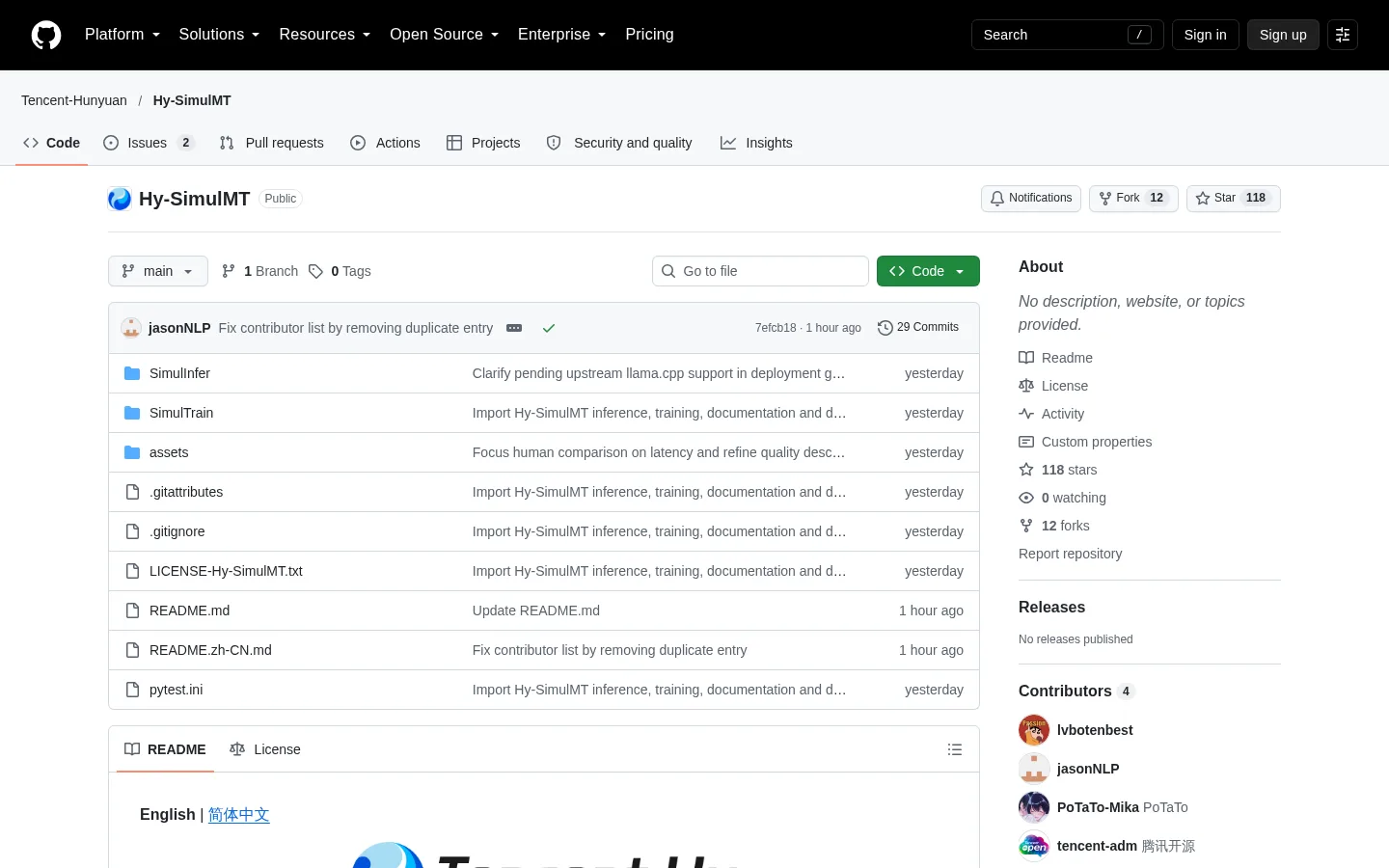Click the Search field in the header
1389x868 pixels.
tap(1068, 35)
